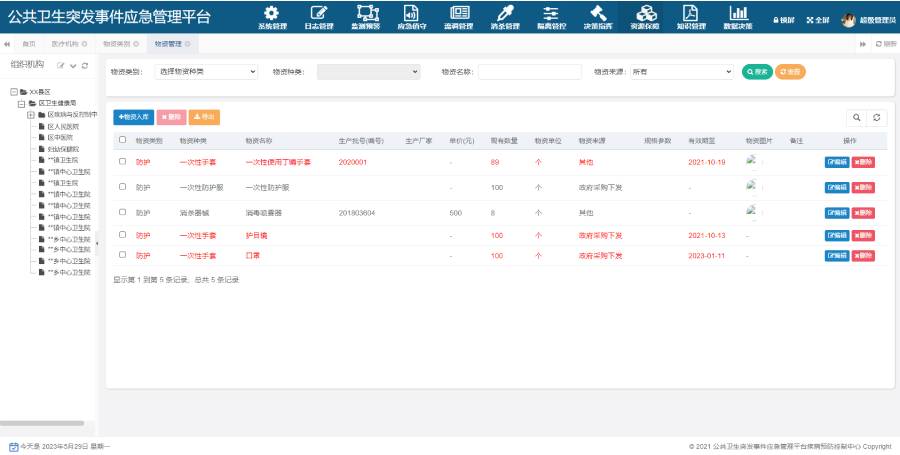Viewport: 900px width, 455px height.
Task: Open the 知识管理 PDF document icon
Action: click(690, 13)
